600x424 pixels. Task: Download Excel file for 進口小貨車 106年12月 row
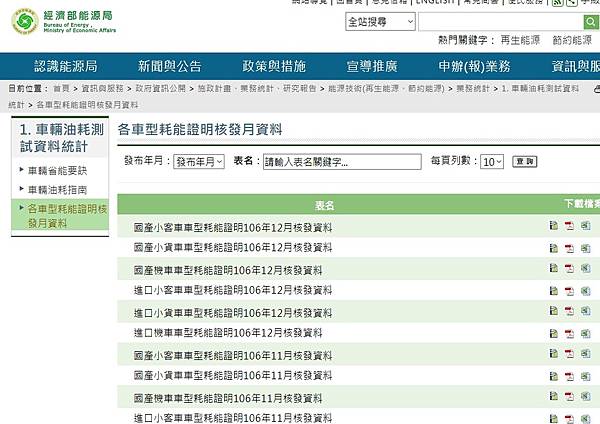(585, 310)
